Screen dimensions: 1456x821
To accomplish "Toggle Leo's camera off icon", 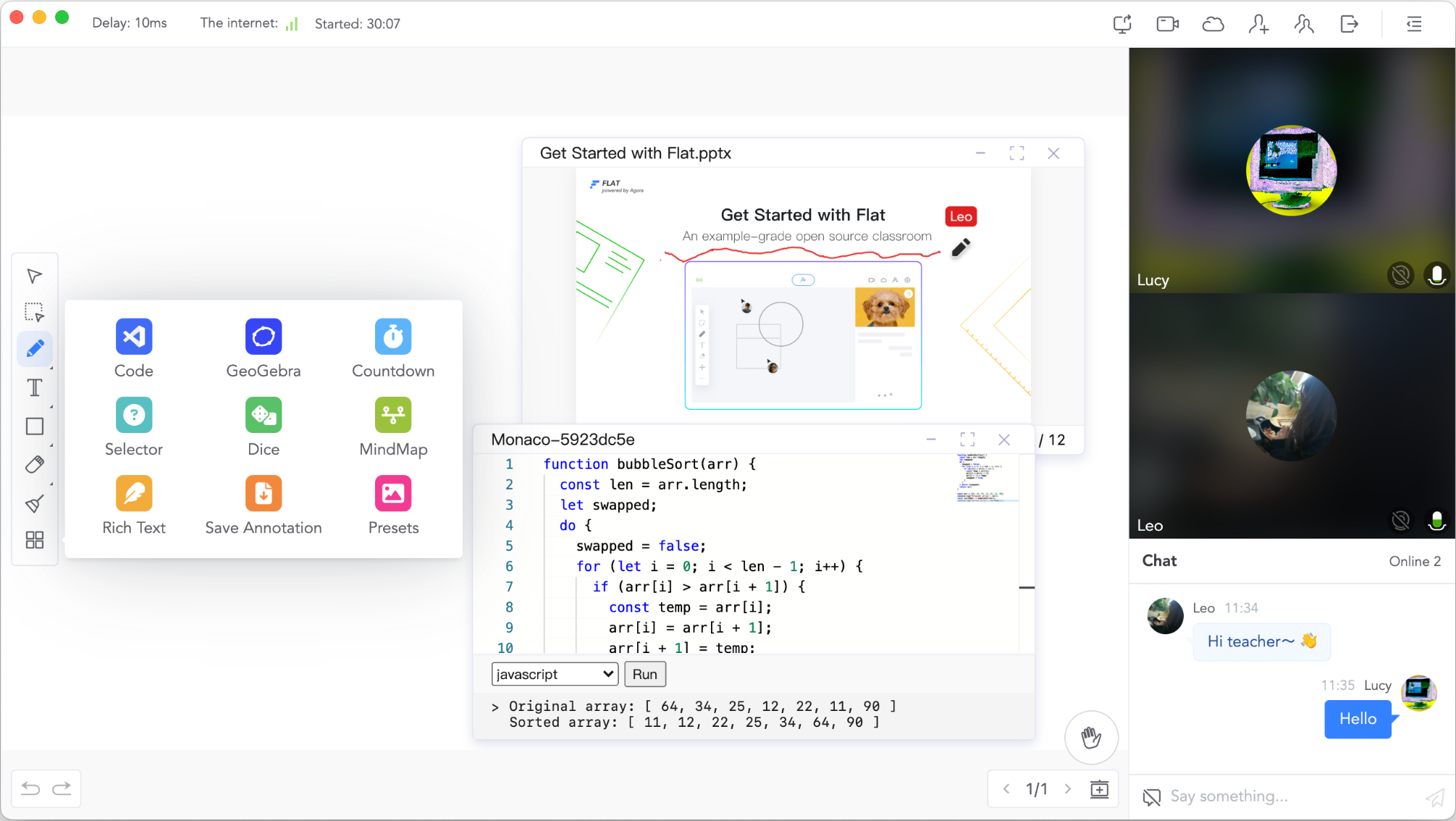I will (x=1400, y=521).
